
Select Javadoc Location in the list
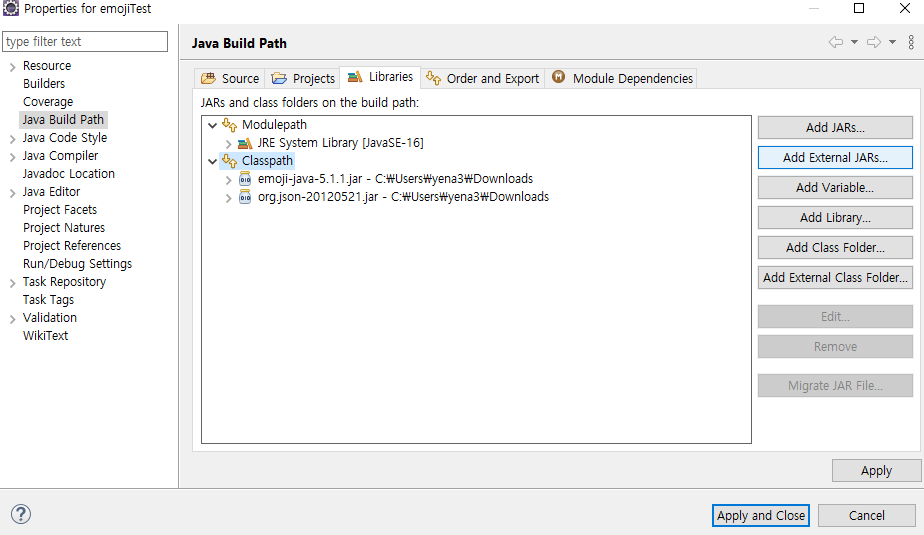[x=68, y=174]
